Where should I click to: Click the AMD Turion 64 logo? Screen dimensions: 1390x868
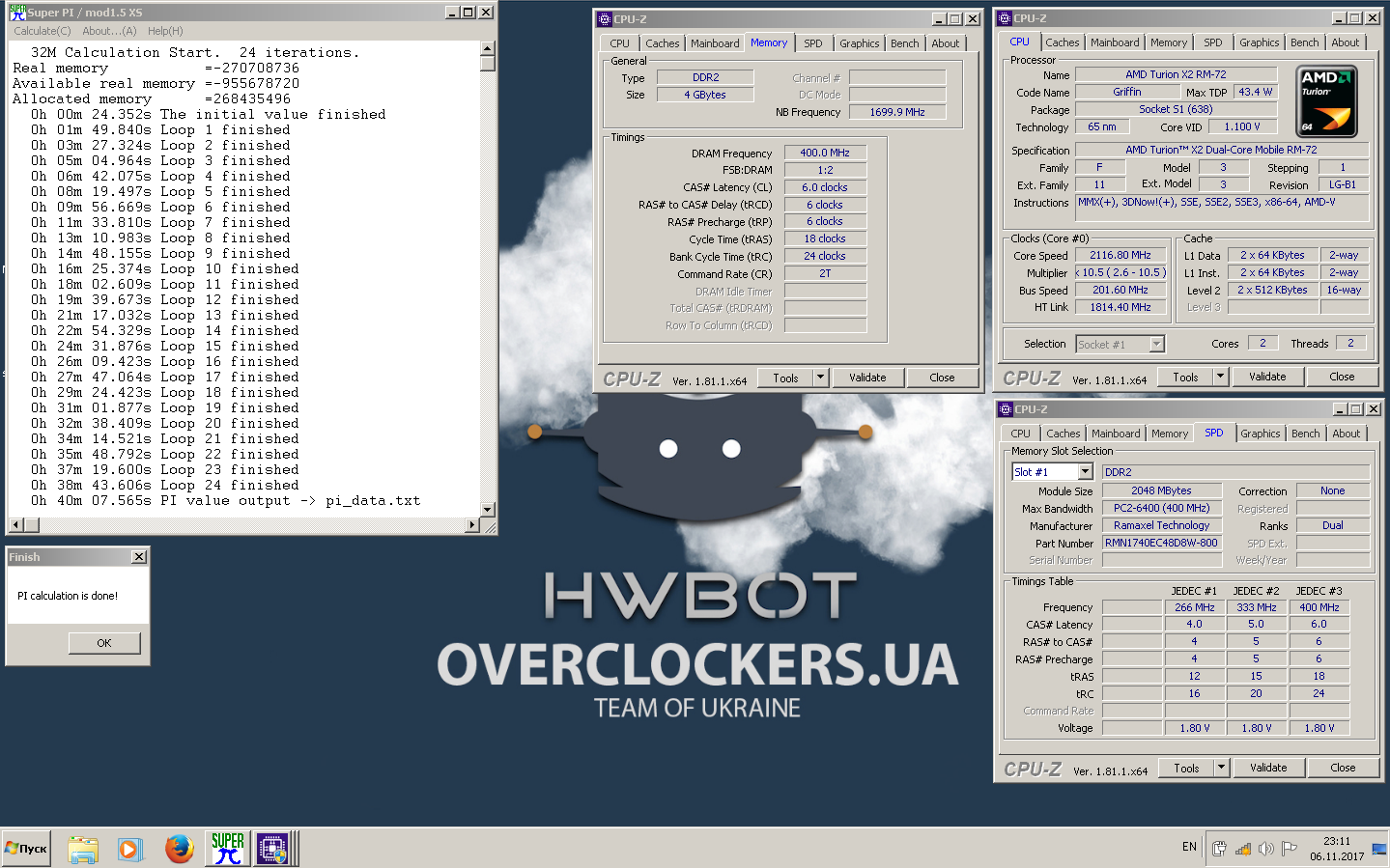point(1326,101)
